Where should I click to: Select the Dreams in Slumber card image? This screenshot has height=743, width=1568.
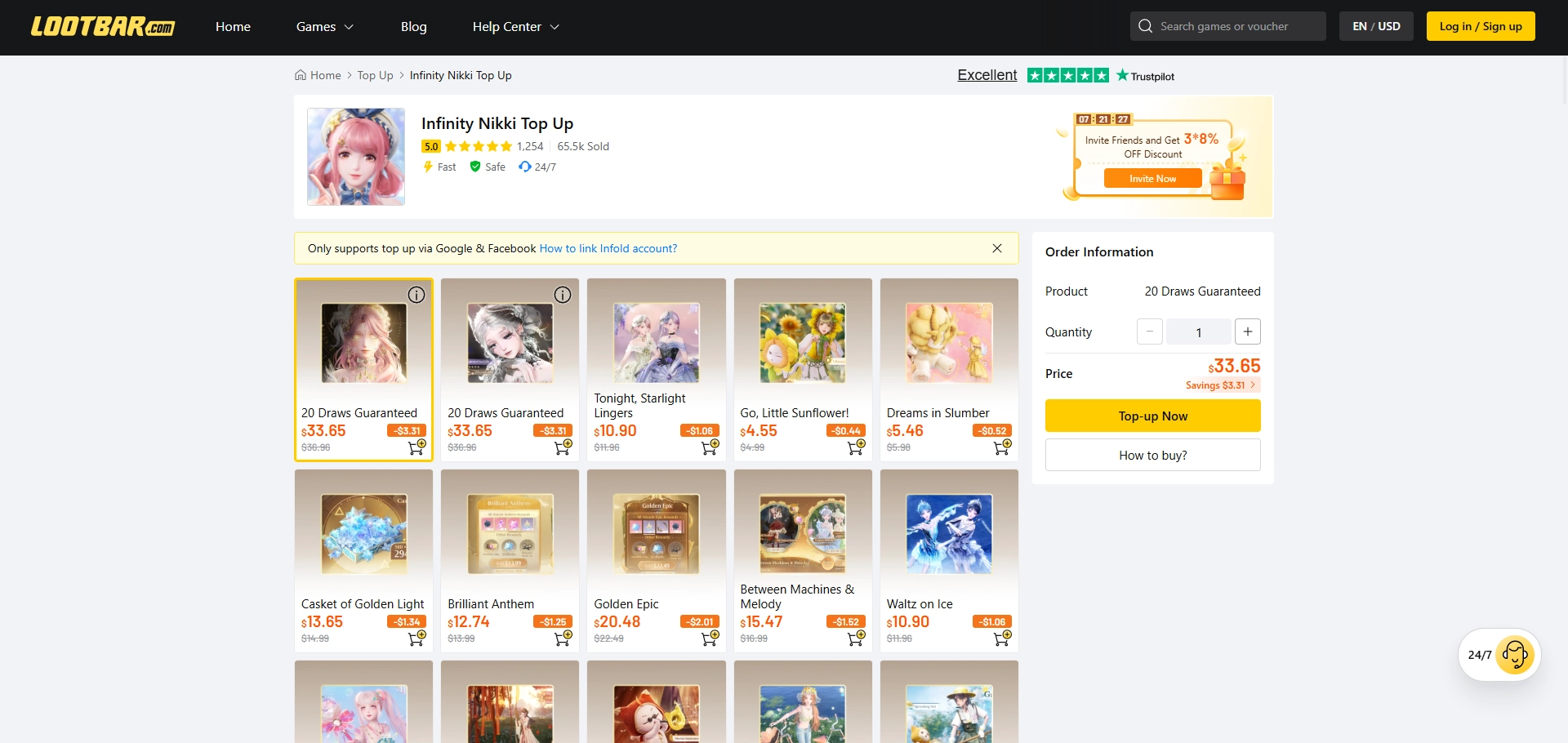click(x=949, y=343)
